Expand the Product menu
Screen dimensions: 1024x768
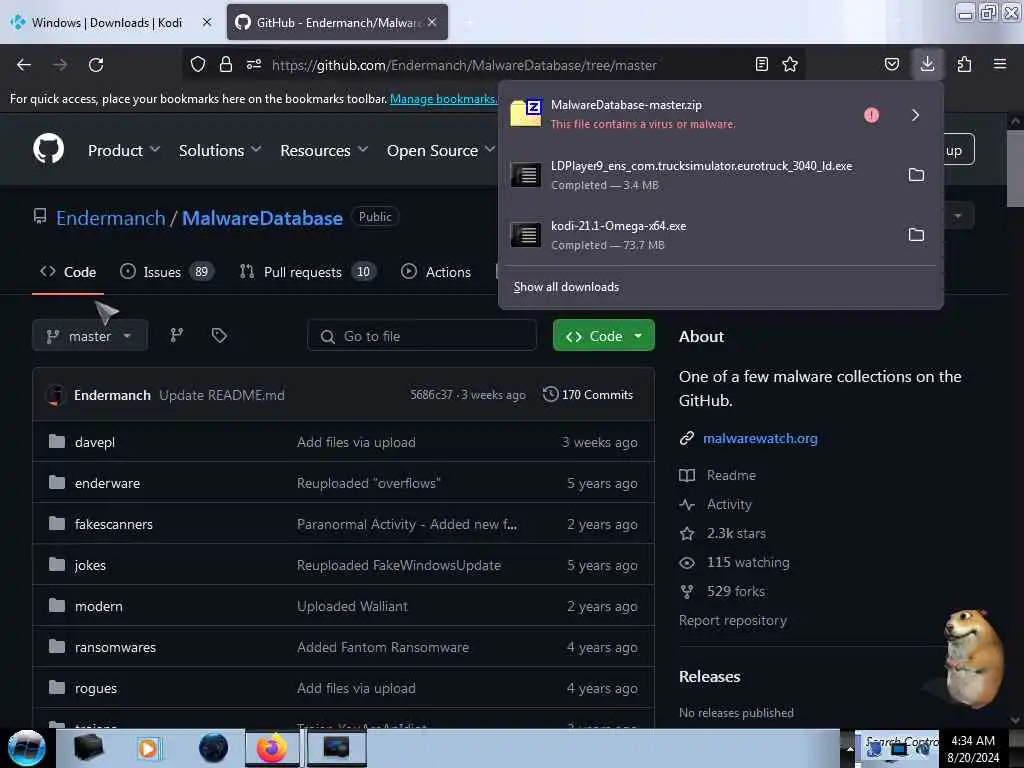click(x=123, y=150)
